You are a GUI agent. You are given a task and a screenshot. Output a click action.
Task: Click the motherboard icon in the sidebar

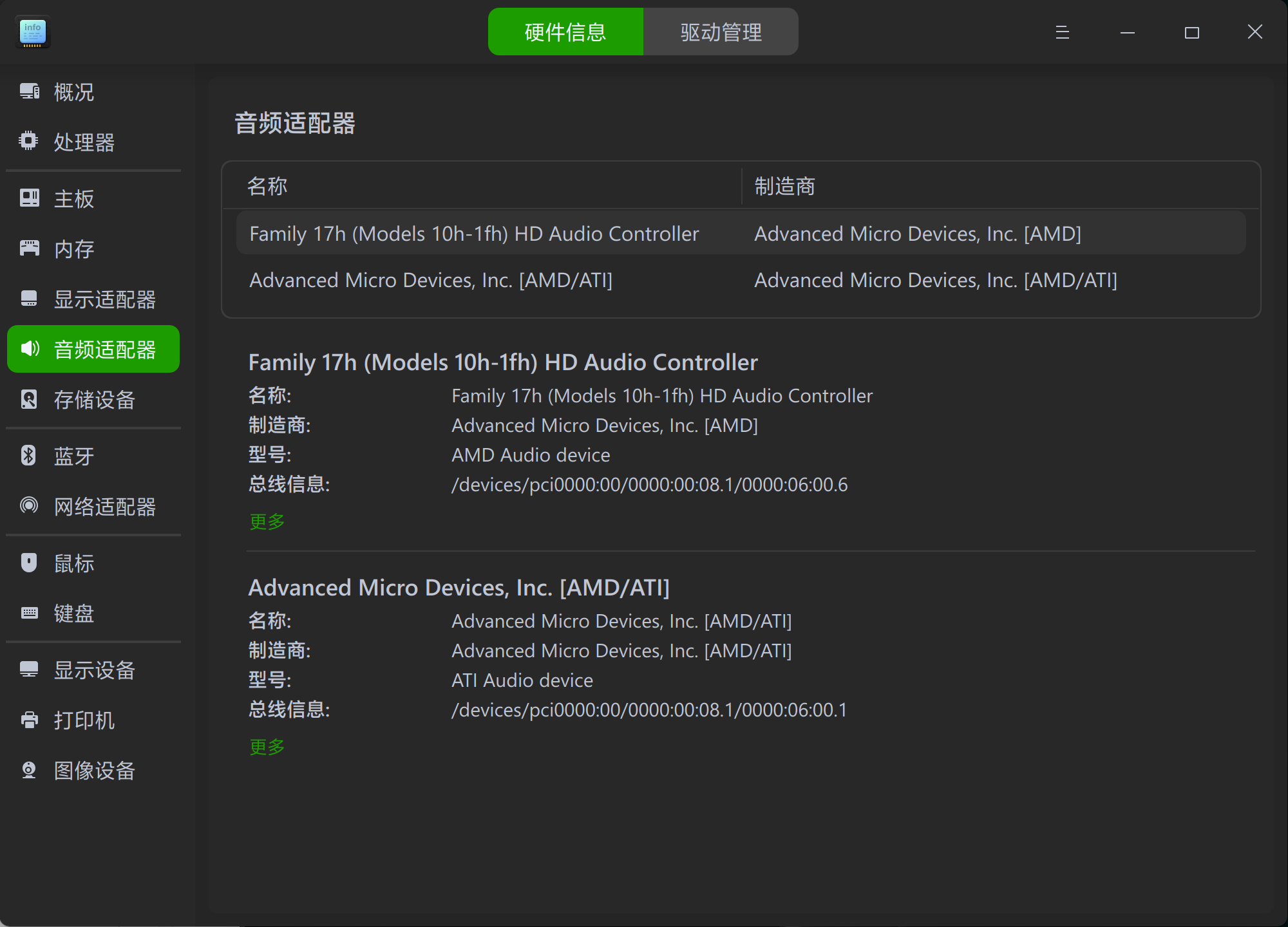pos(29,198)
